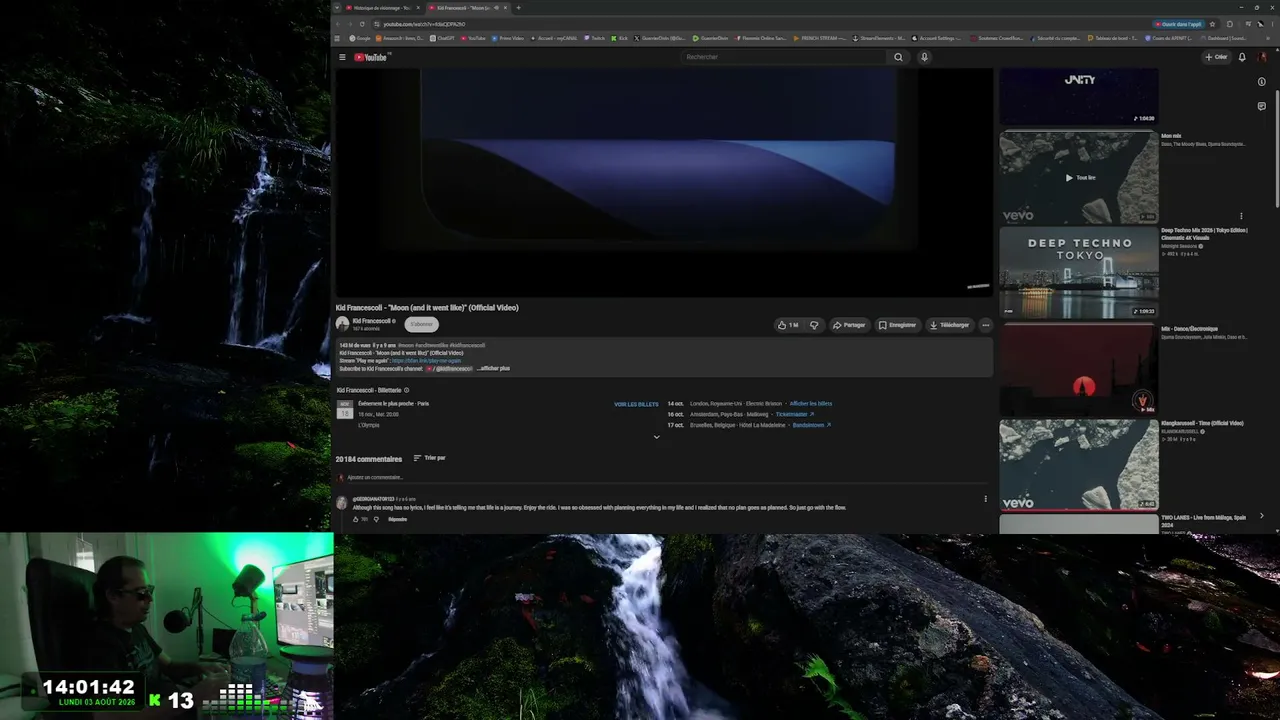Reply to the GEORGIANATOR123 comment
1280x720 pixels.
point(397,519)
